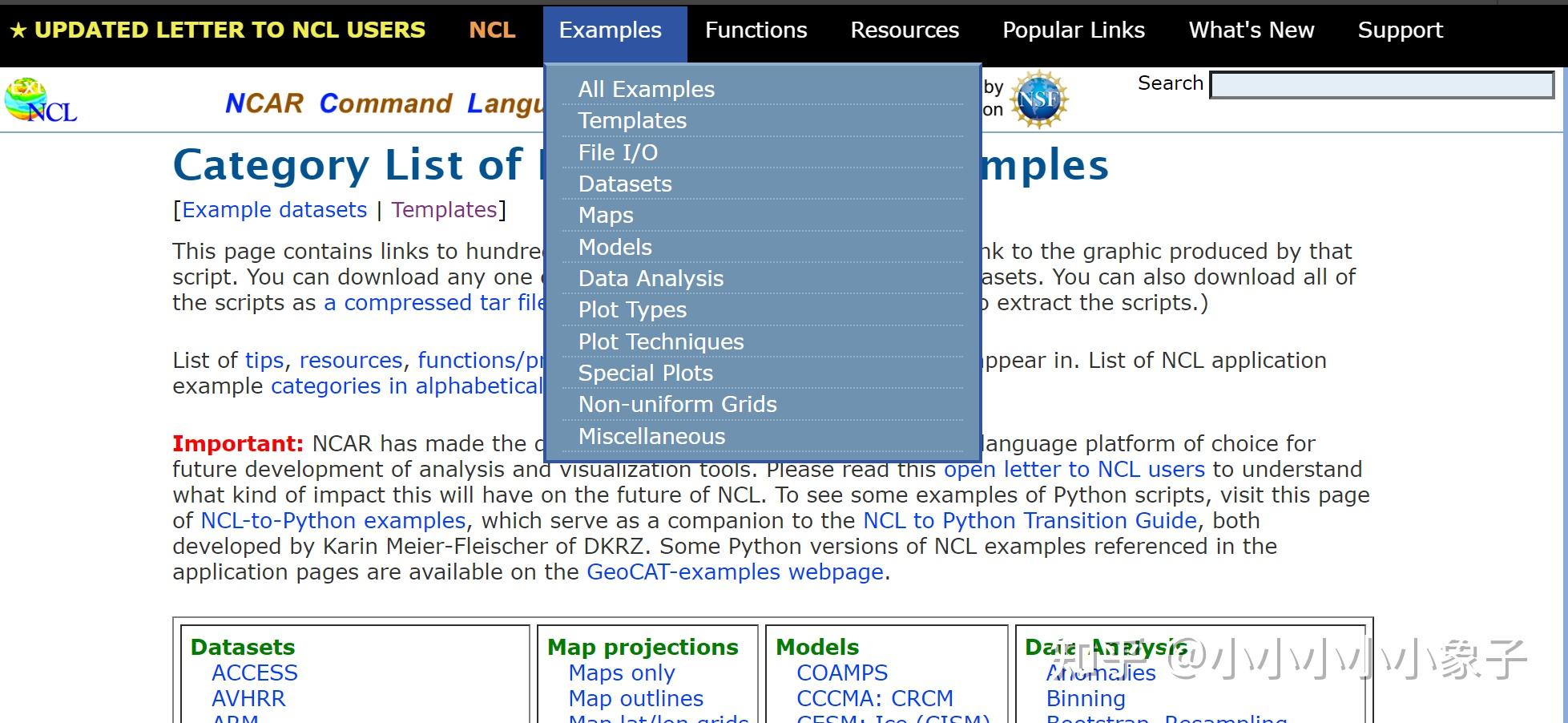Expand the Resources menu
1568x723 pixels.
tap(905, 30)
